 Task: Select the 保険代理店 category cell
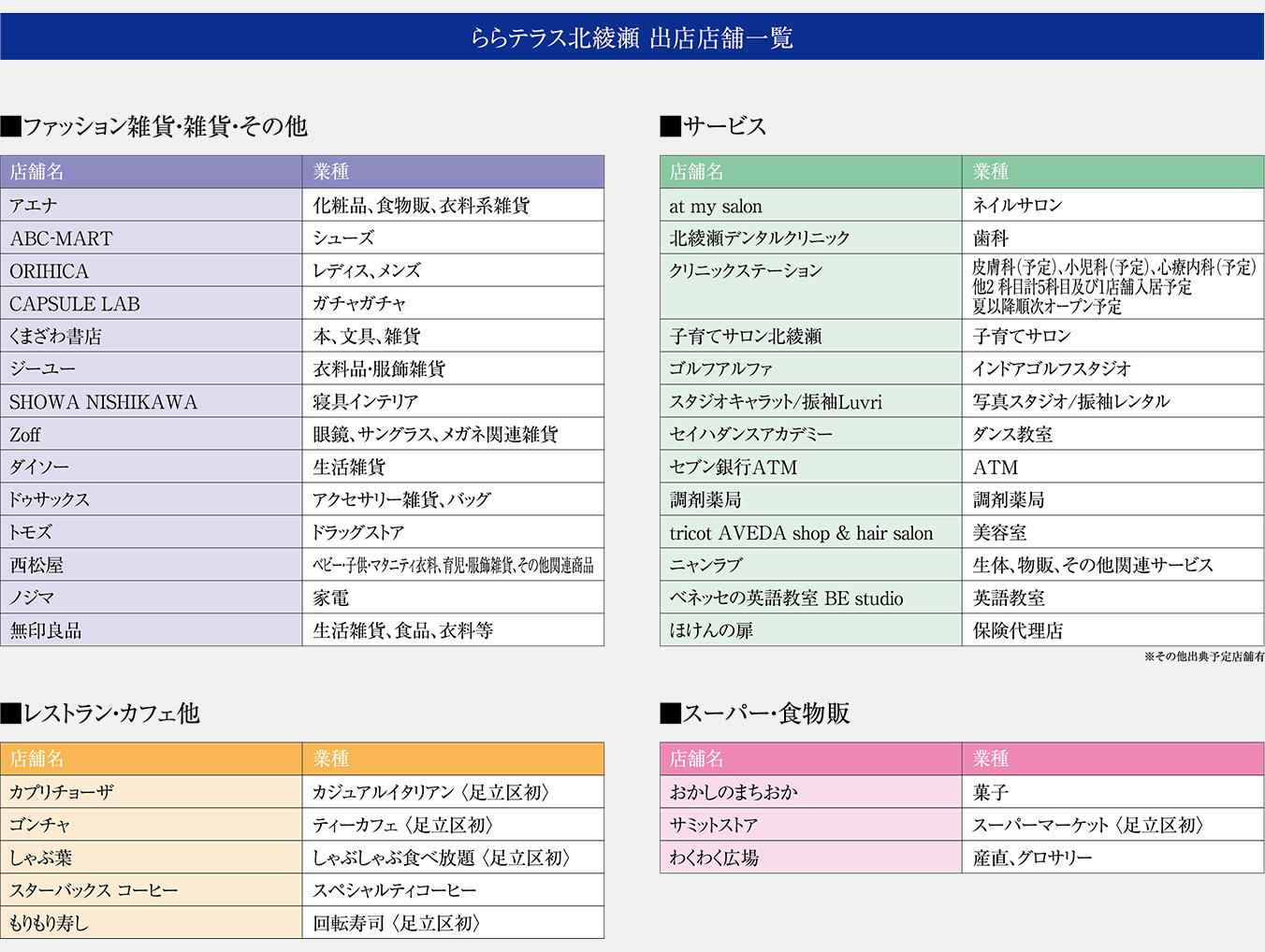coord(1112,630)
